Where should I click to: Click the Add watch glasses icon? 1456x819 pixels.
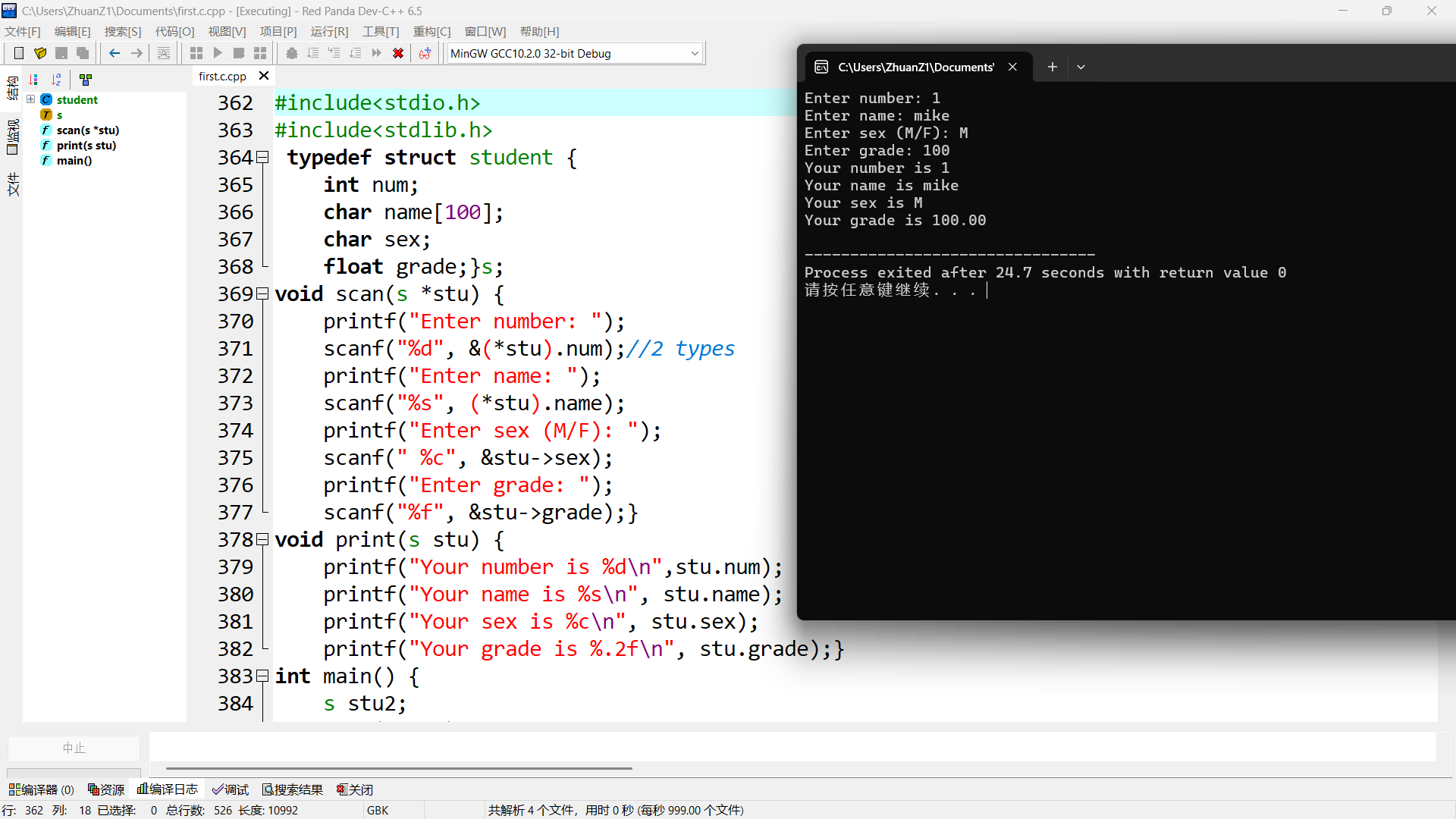[x=425, y=53]
